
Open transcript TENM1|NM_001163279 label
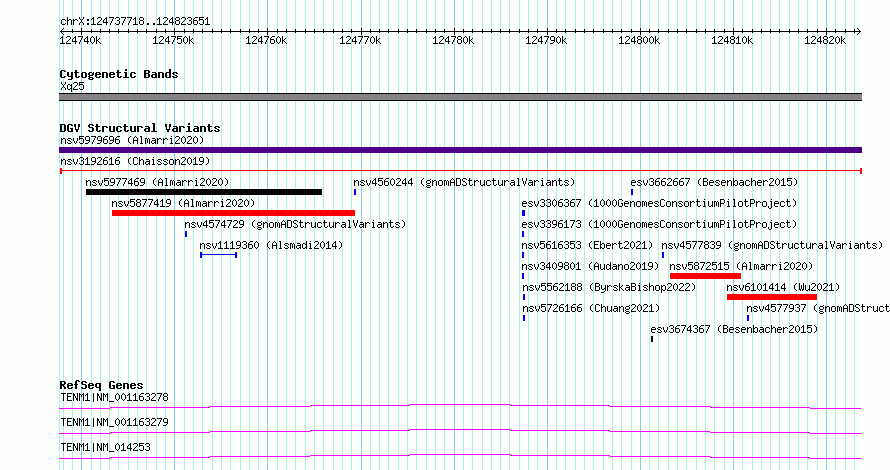pyautogui.click(x=114, y=422)
